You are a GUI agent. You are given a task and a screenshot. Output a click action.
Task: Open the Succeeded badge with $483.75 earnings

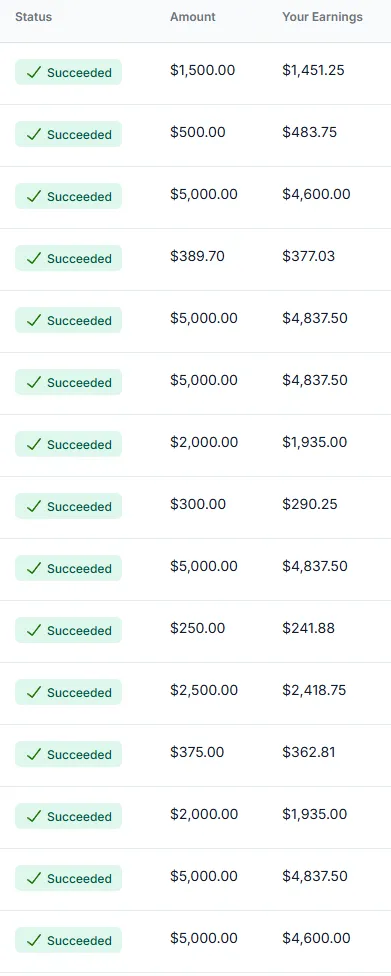click(68, 134)
